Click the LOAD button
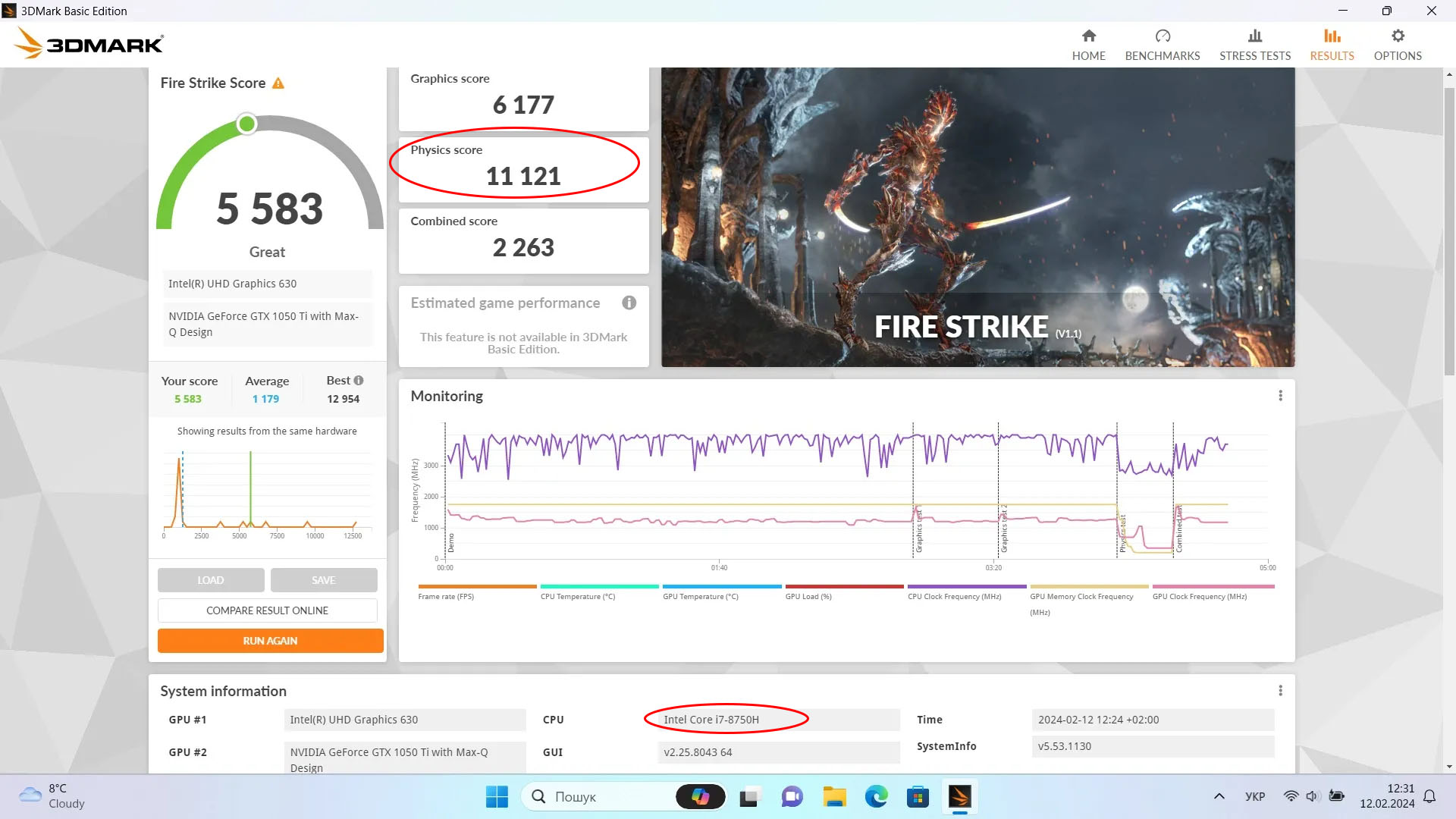This screenshot has width=1456, height=819. click(x=211, y=580)
